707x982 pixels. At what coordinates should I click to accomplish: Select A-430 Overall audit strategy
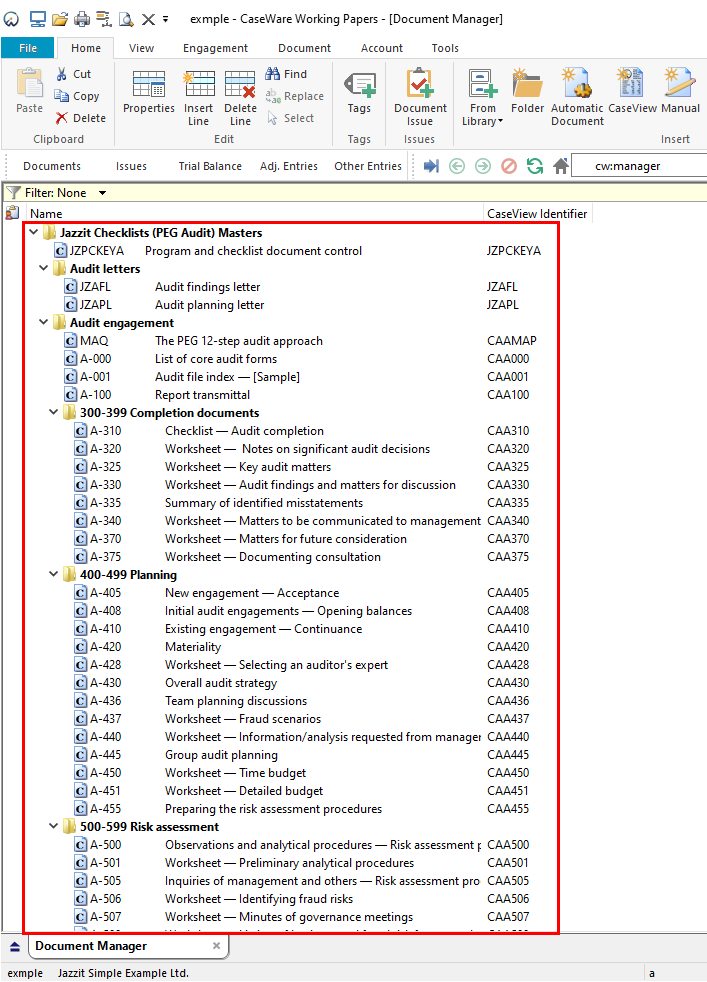tap(302, 683)
